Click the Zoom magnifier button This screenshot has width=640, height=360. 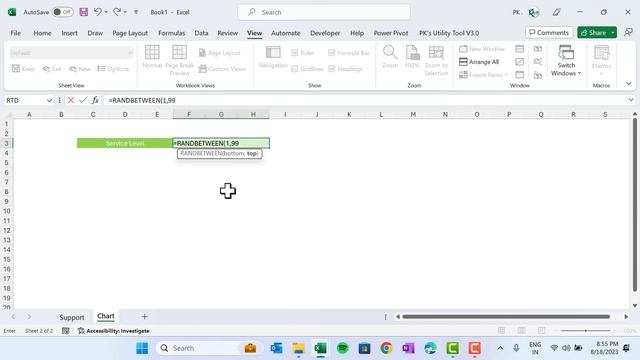[x=390, y=57]
